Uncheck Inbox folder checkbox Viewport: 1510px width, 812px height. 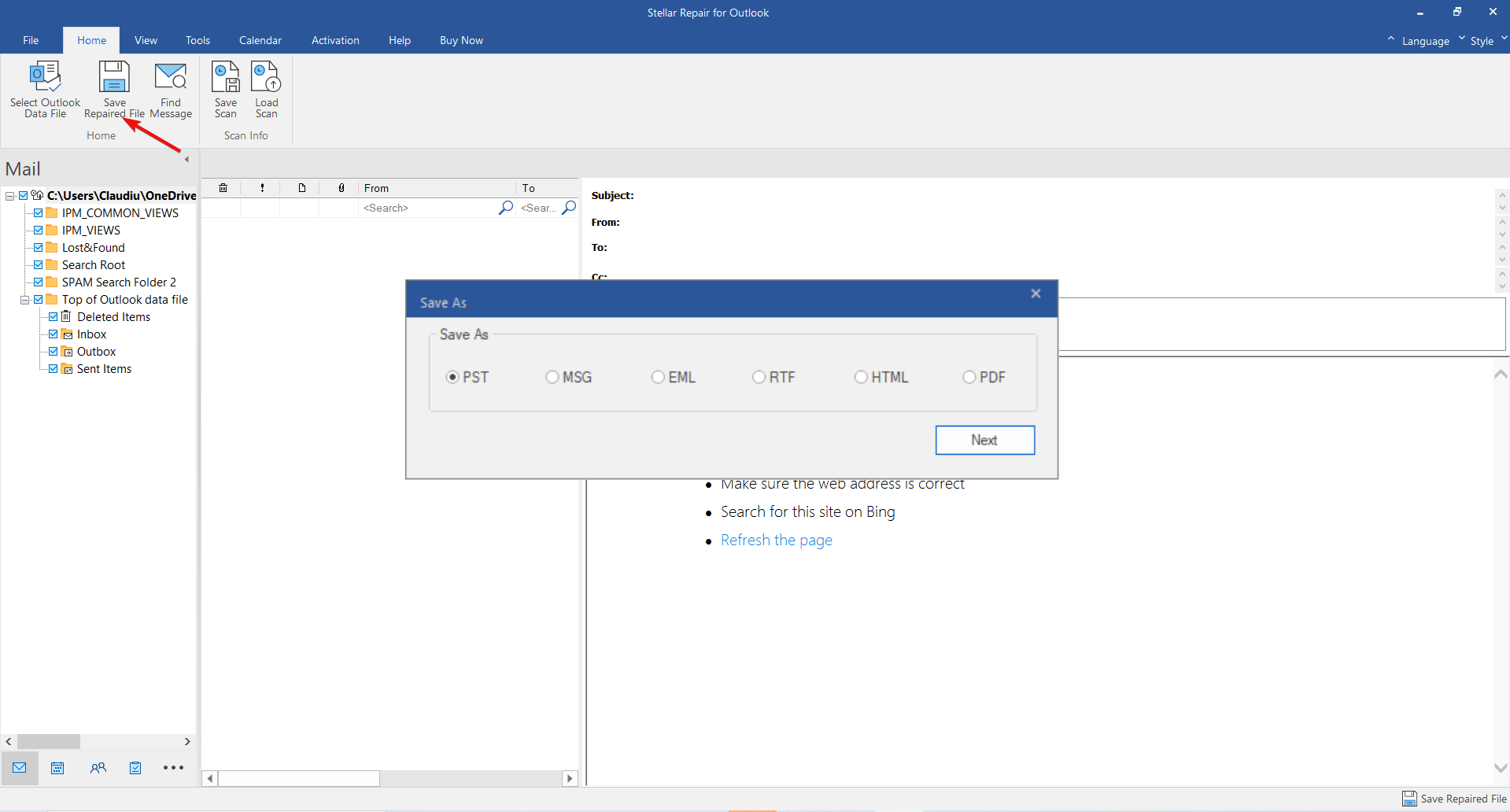(x=53, y=334)
